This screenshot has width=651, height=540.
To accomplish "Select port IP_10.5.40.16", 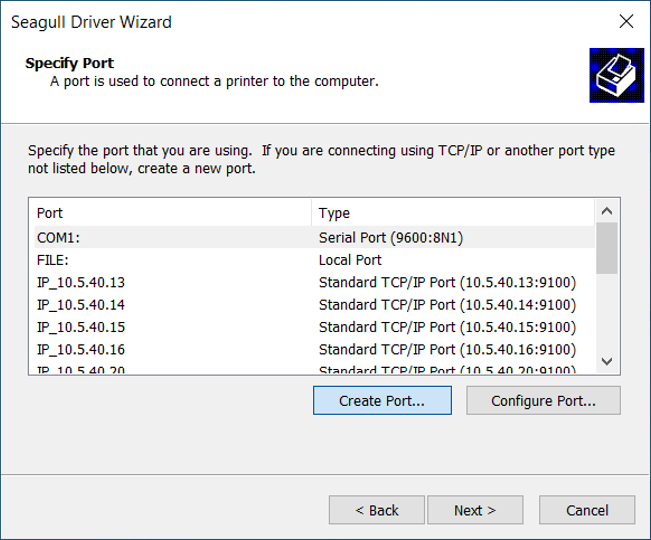I will [314, 349].
